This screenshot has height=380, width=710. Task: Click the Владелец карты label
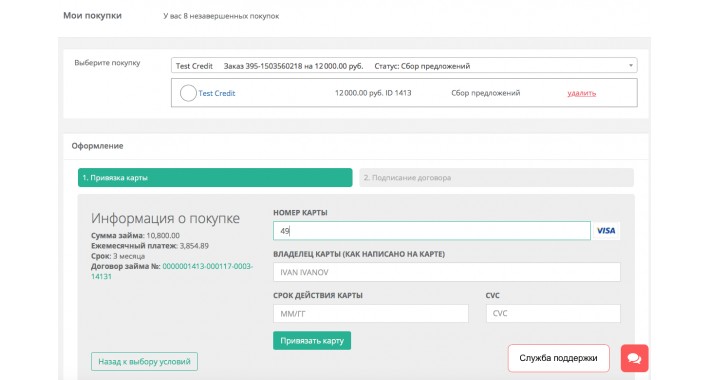coord(359,254)
